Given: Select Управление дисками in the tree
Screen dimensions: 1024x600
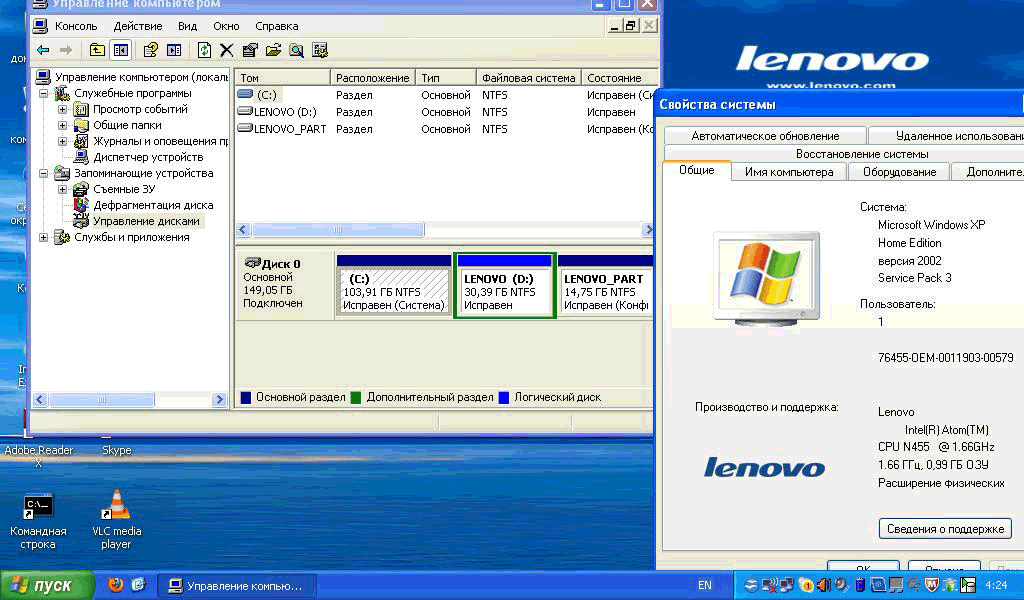Looking at the screenshot, I should 146,221.
